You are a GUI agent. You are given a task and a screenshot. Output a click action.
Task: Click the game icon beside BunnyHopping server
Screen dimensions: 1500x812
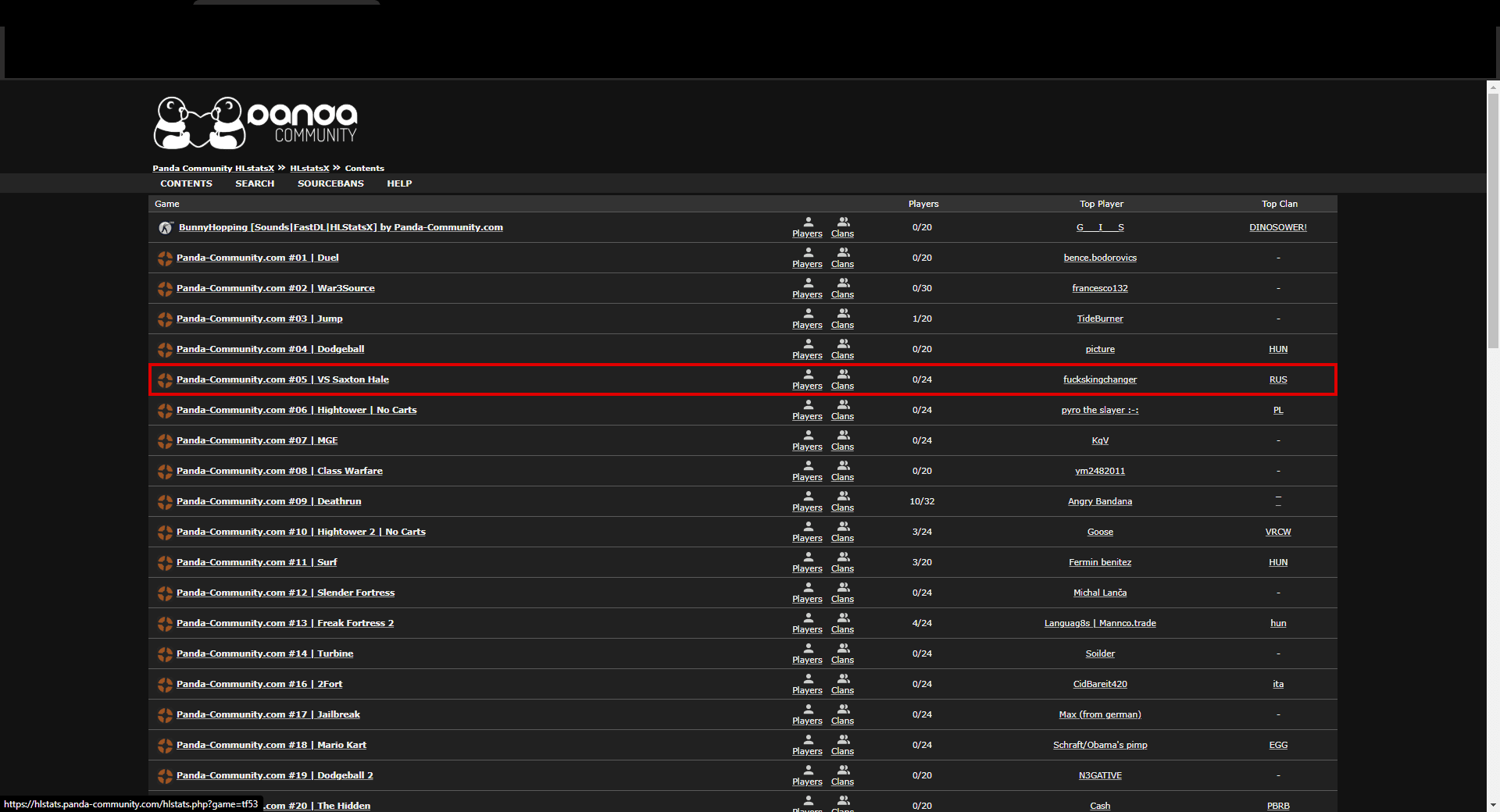166,228
